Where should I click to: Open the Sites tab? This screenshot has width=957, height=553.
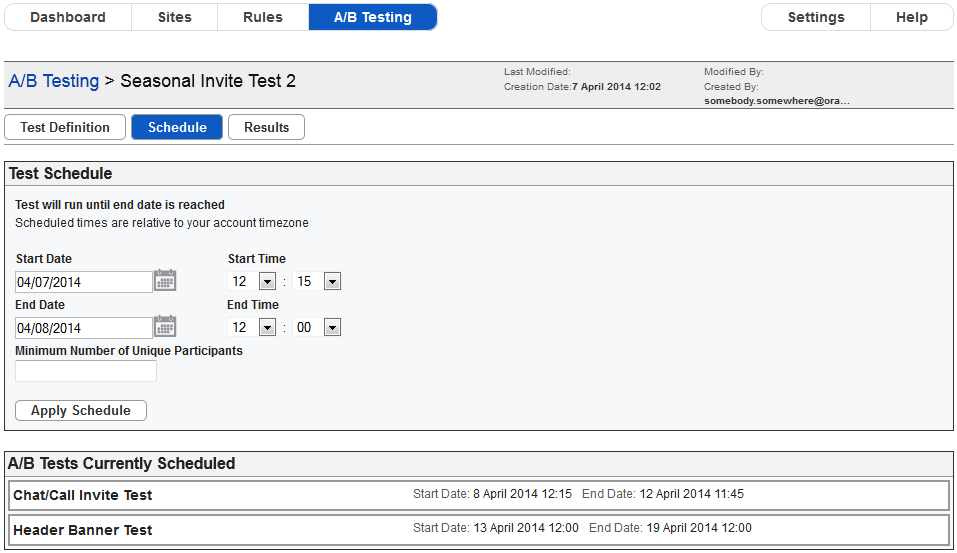(x=175, y=17)
